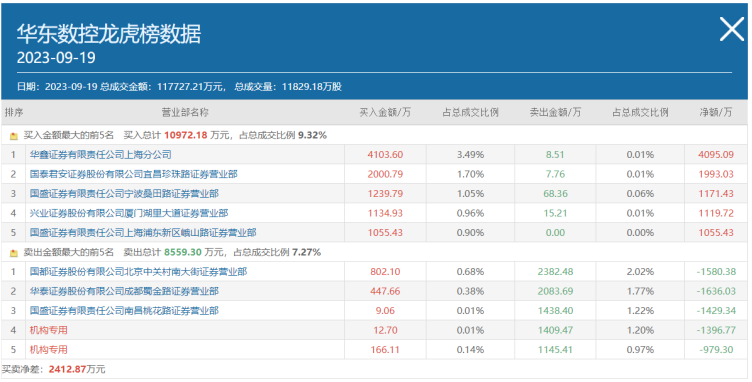Click the 营业部名称 column header
Image resolution: width=752 pixels, height=382 pixels.
185,112
